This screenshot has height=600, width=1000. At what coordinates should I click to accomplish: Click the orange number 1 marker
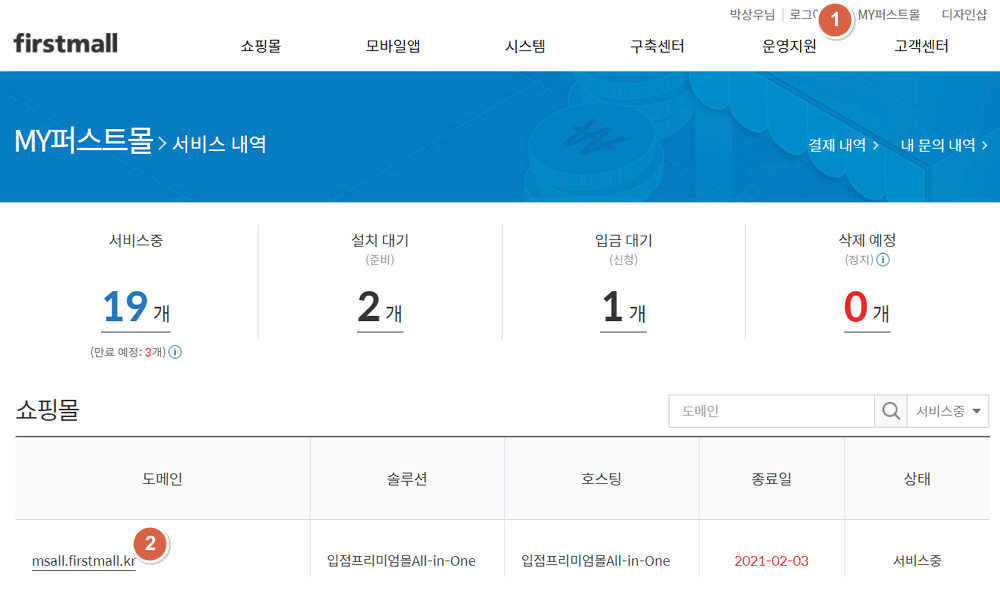click(836, 18)
